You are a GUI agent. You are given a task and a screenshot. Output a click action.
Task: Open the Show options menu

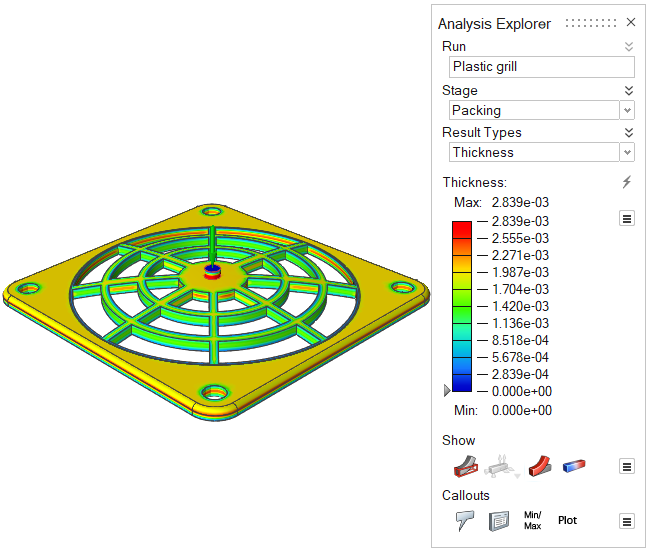pyautogui.click(x=627, y=466)
